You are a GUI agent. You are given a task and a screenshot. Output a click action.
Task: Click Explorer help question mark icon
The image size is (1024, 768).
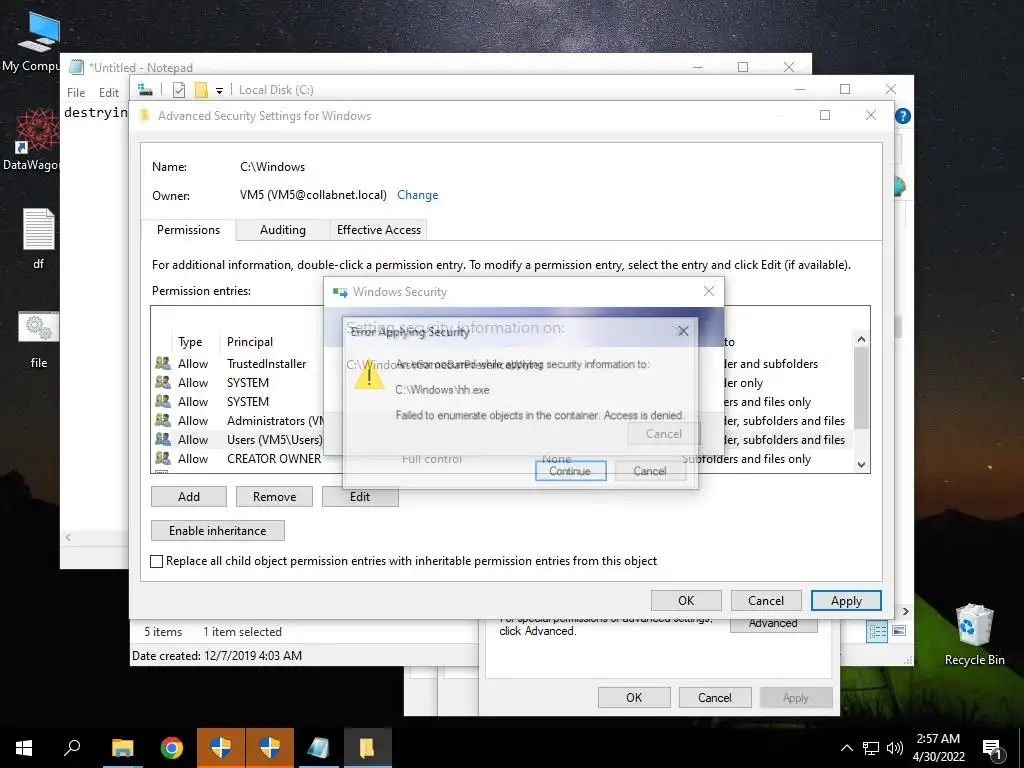(x=903, y=116)
